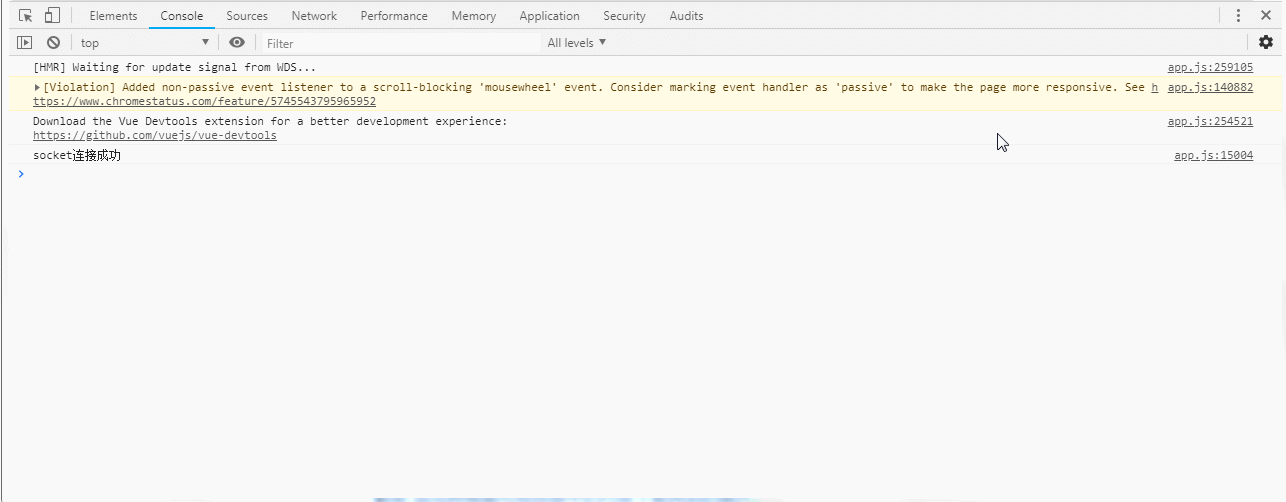
Task: Click into the Filter input field
Action: 400,43
